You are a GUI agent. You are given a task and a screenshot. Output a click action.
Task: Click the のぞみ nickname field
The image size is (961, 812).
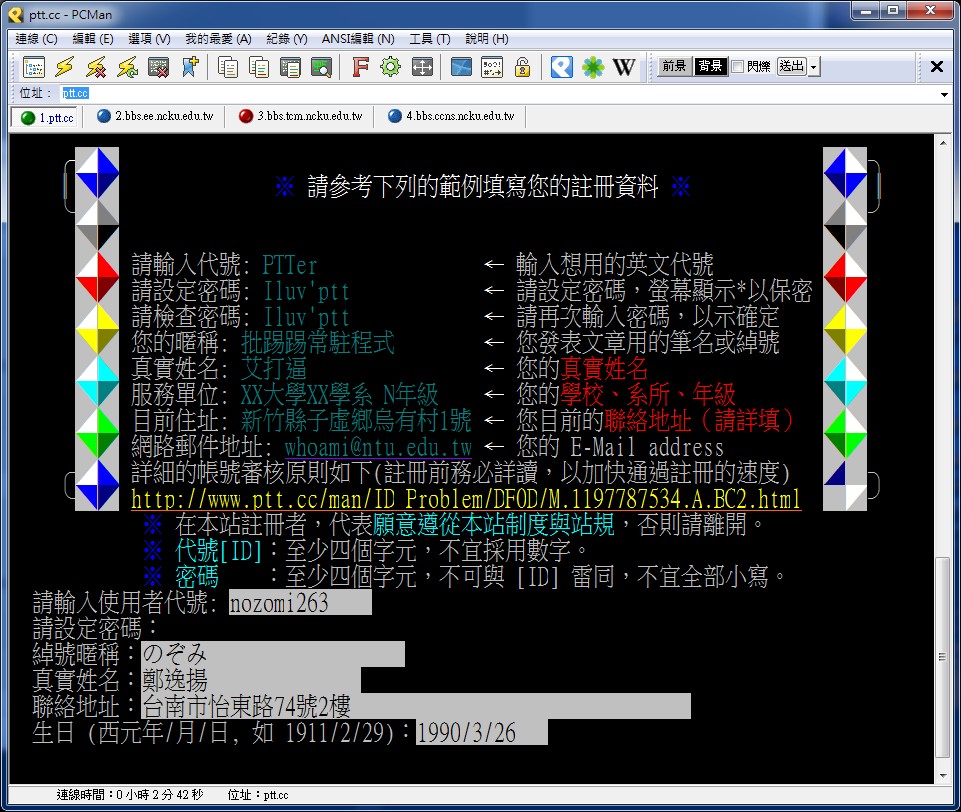point(273,654)
